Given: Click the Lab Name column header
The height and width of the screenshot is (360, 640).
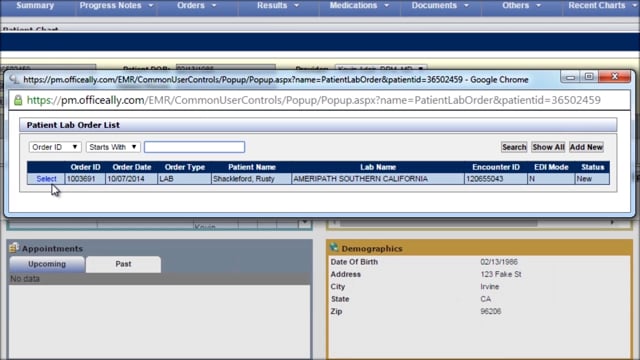Looking at the screenshot, I should pyautogui.click(x=378, y=167).
